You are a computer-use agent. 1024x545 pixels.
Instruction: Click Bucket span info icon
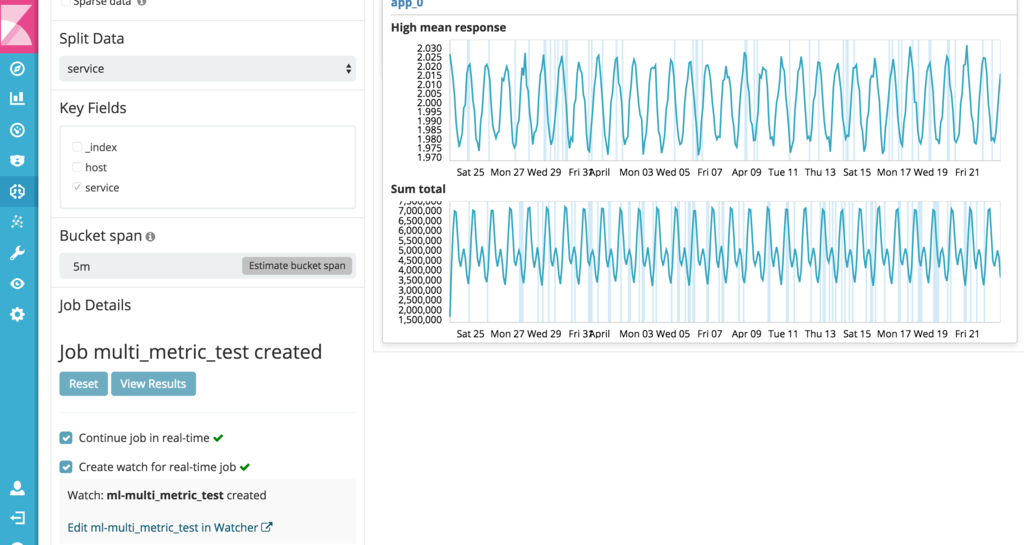150,237
